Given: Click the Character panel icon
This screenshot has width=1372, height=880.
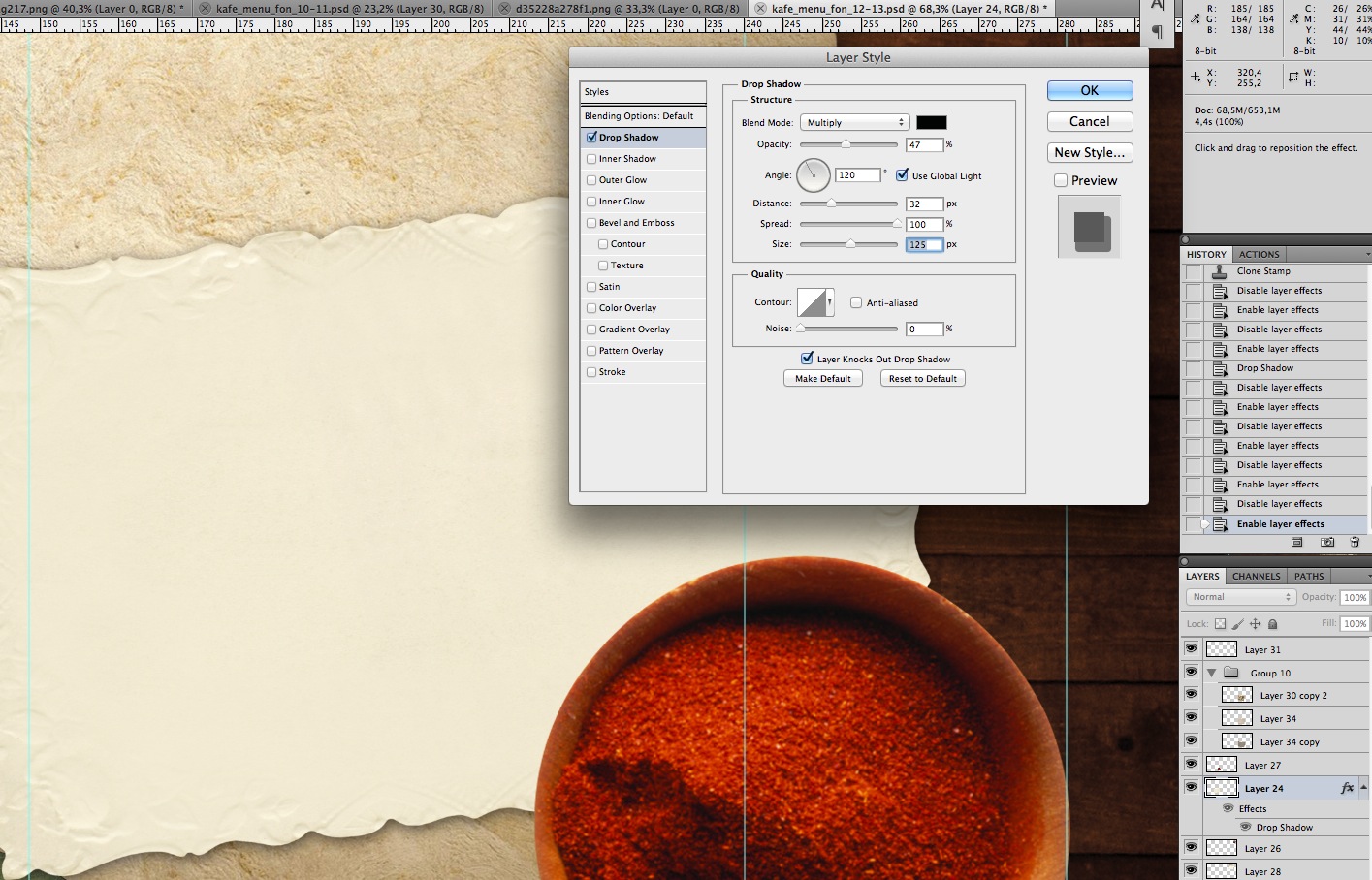Looking at the screenshot, I should click(1157, 5).
